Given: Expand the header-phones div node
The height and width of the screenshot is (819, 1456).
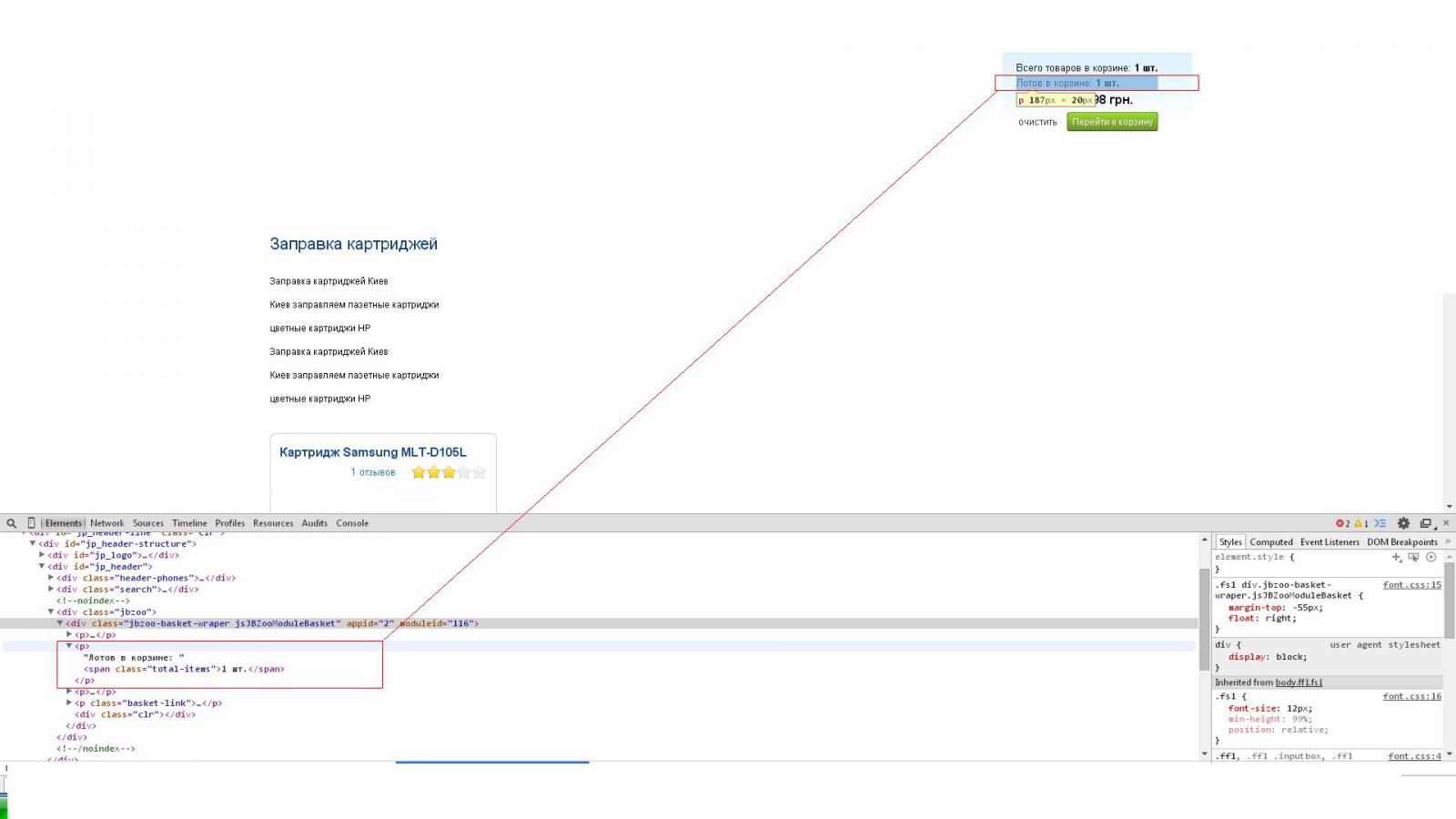Looking at the screenshot, I should pyautogui.click(x=51, y=578).
